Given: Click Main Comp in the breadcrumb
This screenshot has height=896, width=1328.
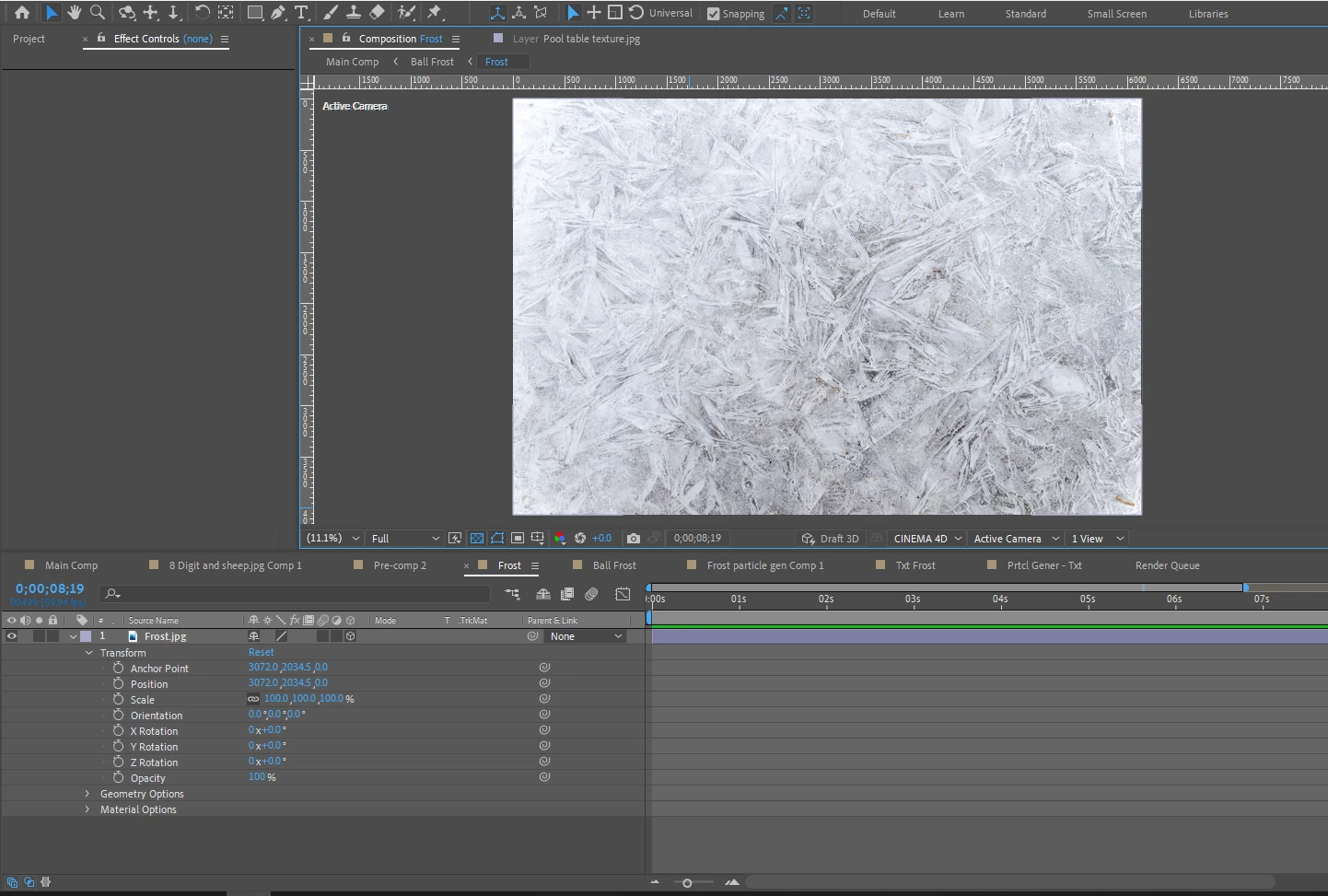Looking at the screenshot, I should pos(352,62).
